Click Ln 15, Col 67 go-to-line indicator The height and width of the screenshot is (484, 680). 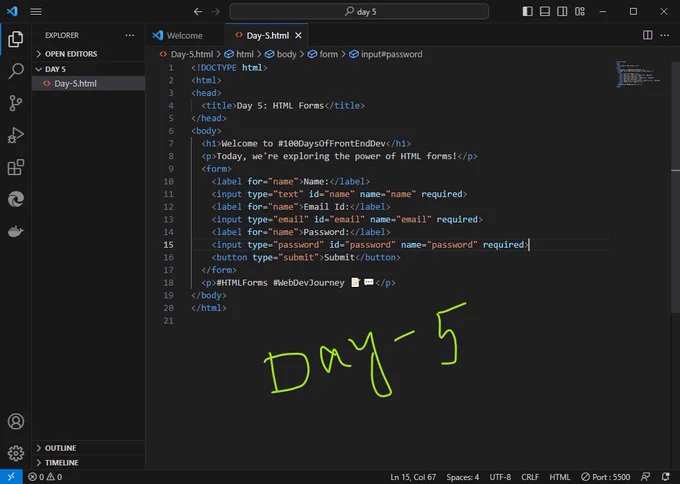(413, 477)
